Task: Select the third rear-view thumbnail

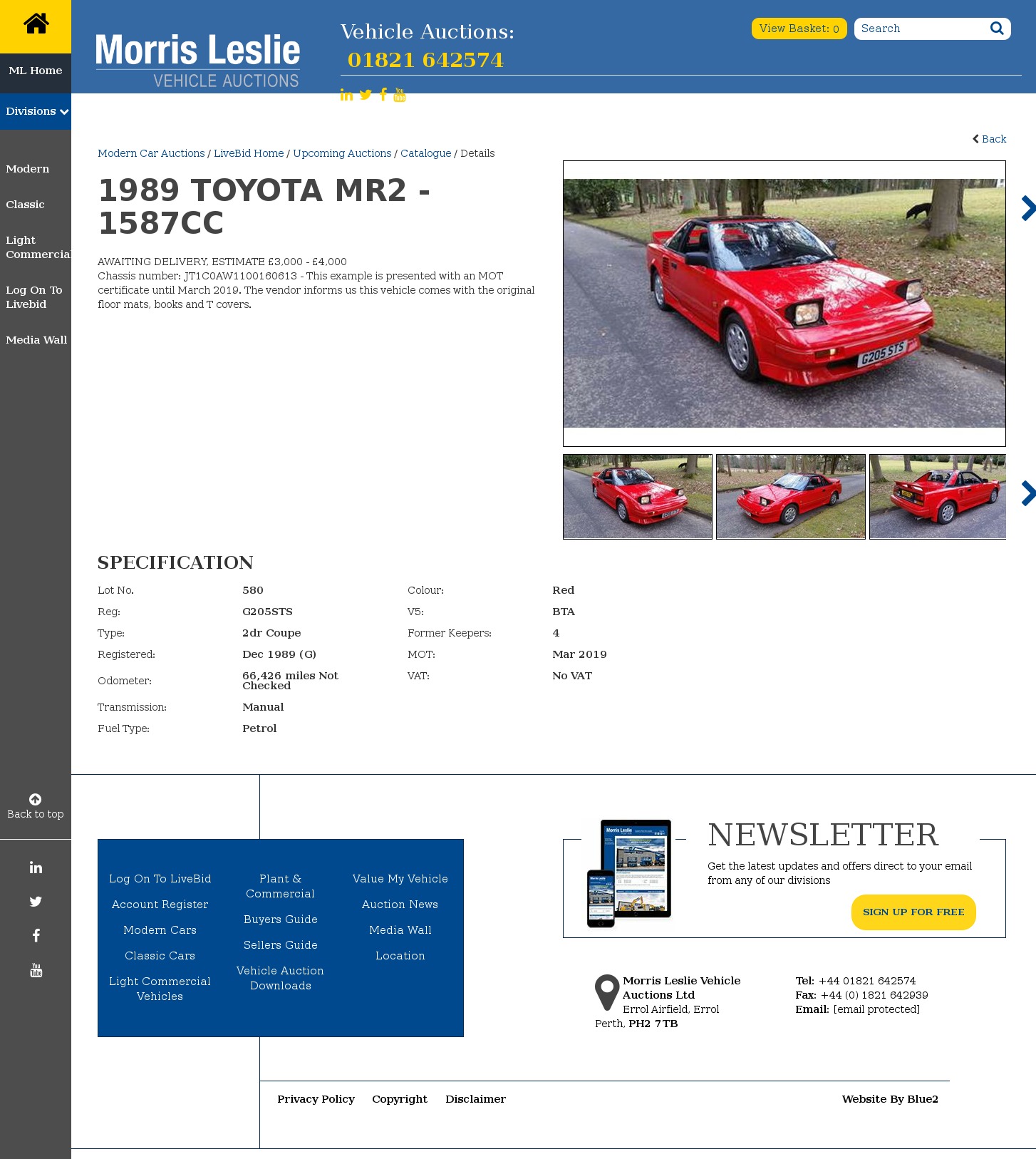Action: tap(938, 496)
